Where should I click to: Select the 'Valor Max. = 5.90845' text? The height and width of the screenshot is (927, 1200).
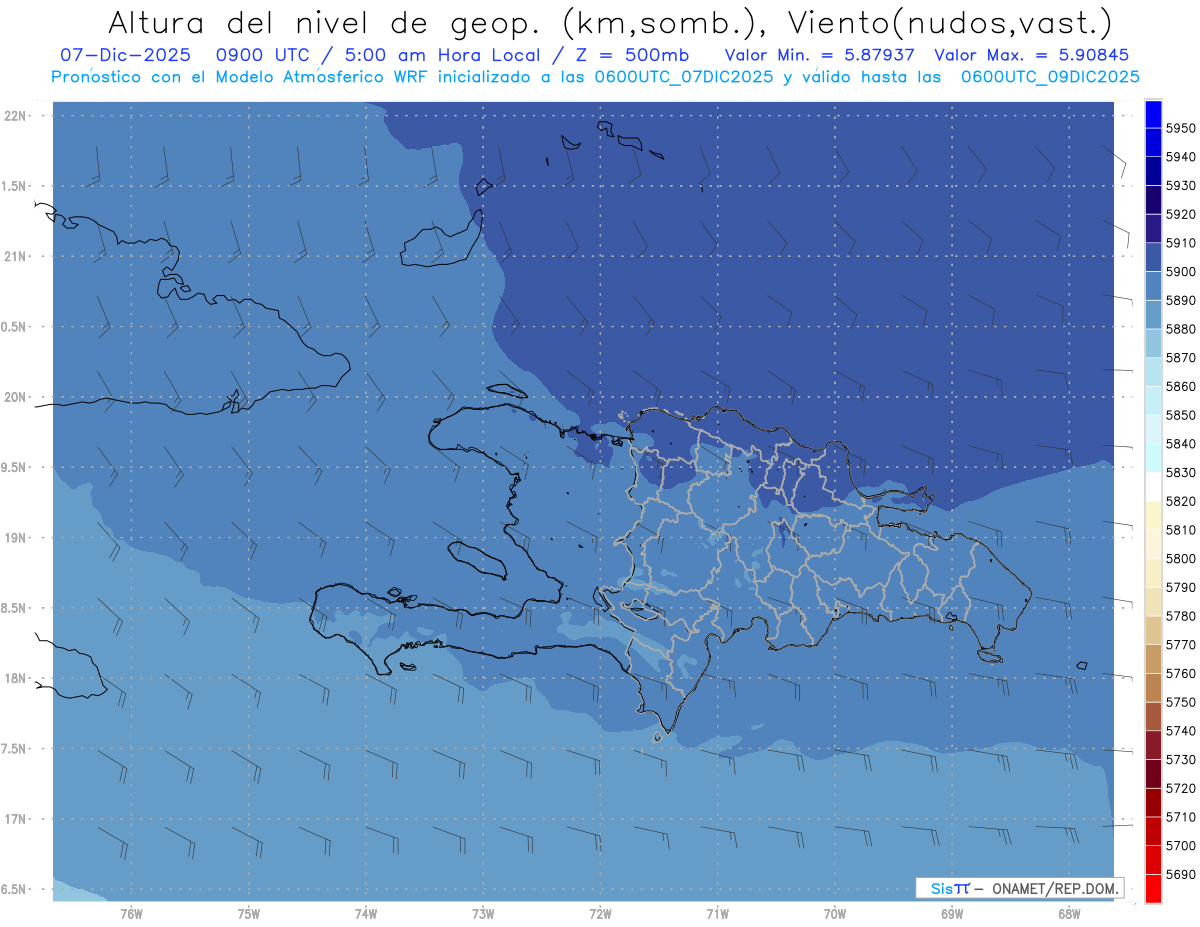point(1031,55)
